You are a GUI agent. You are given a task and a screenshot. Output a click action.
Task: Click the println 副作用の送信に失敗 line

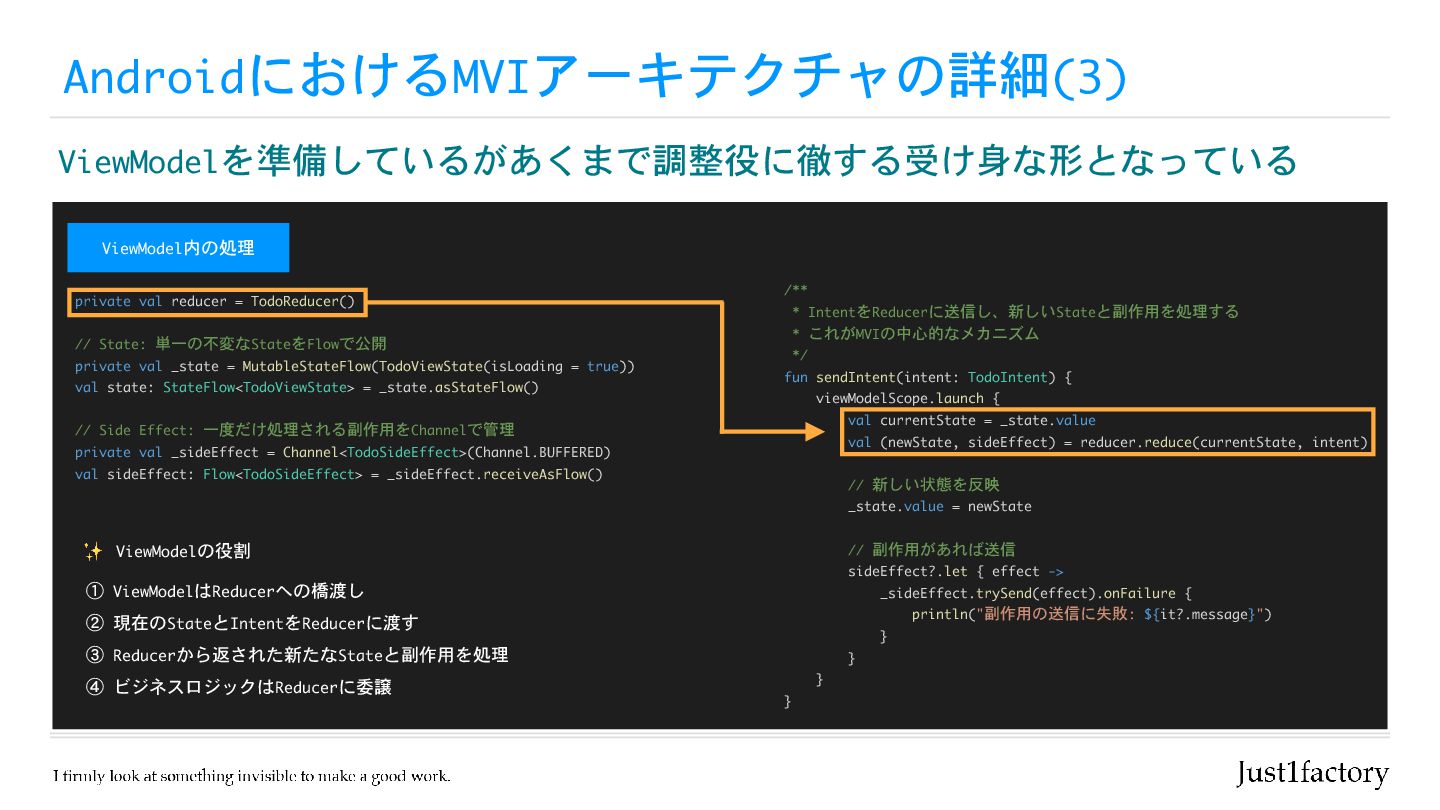pos(1092,614)
